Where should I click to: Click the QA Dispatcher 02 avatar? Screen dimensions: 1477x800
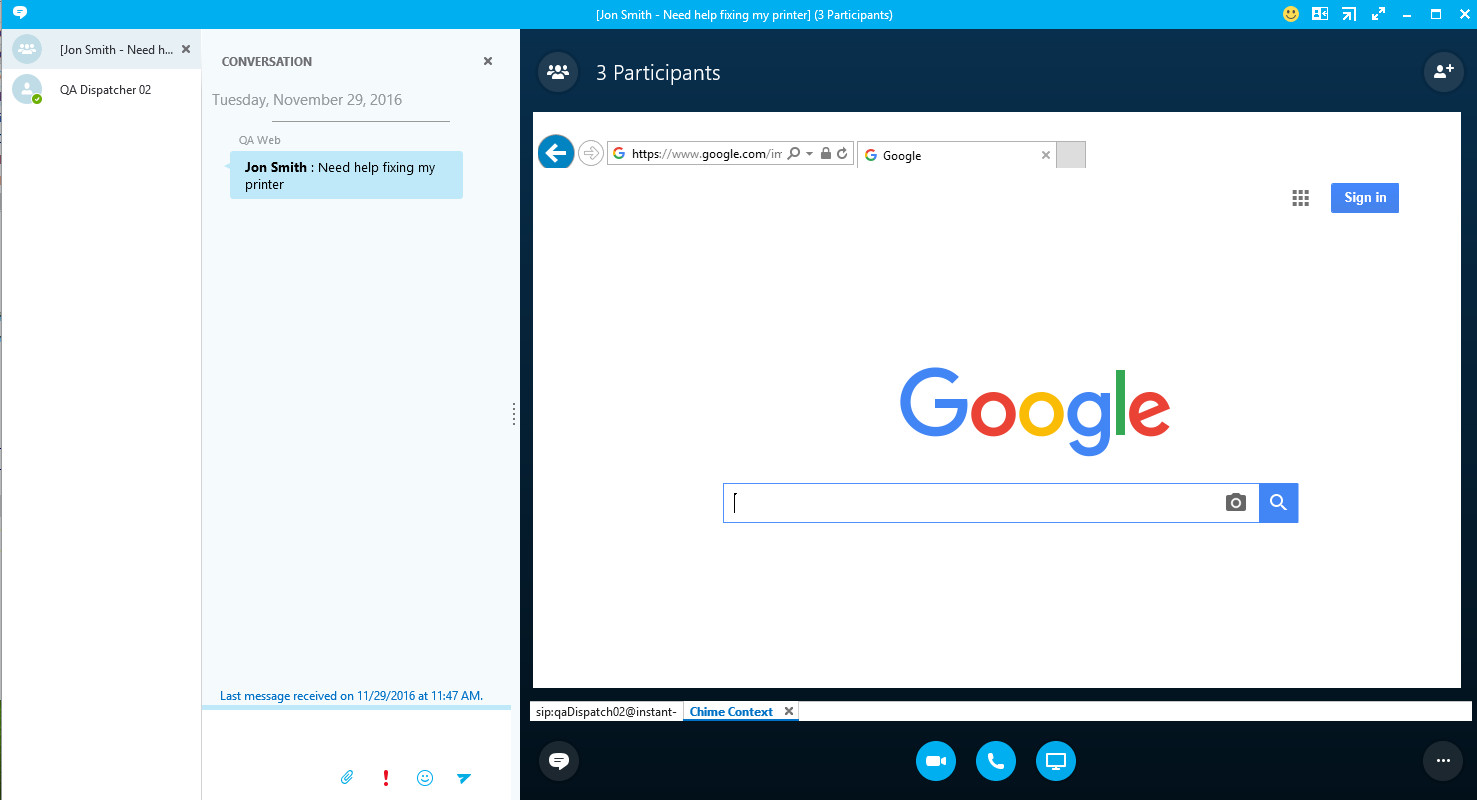(x=27, y=89)
